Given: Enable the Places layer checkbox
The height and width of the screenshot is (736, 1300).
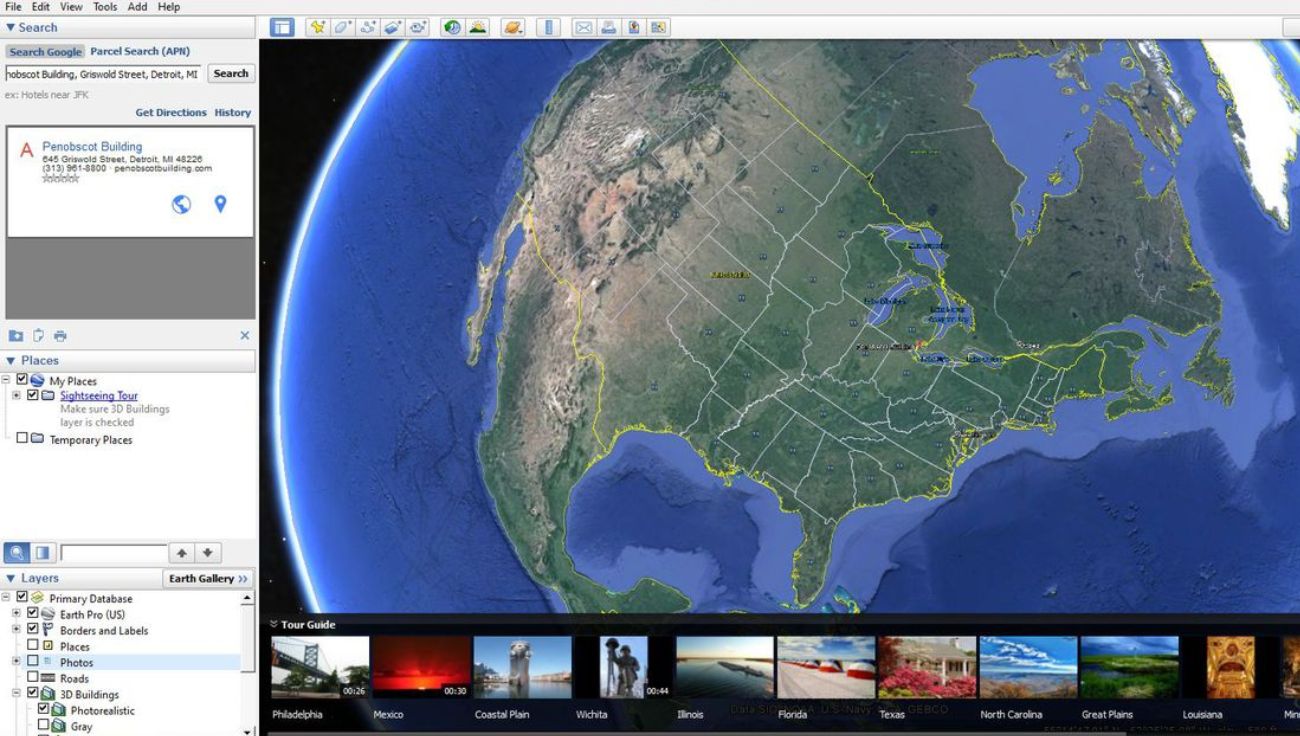Looking at the screenshot, I should click(33, 646).
